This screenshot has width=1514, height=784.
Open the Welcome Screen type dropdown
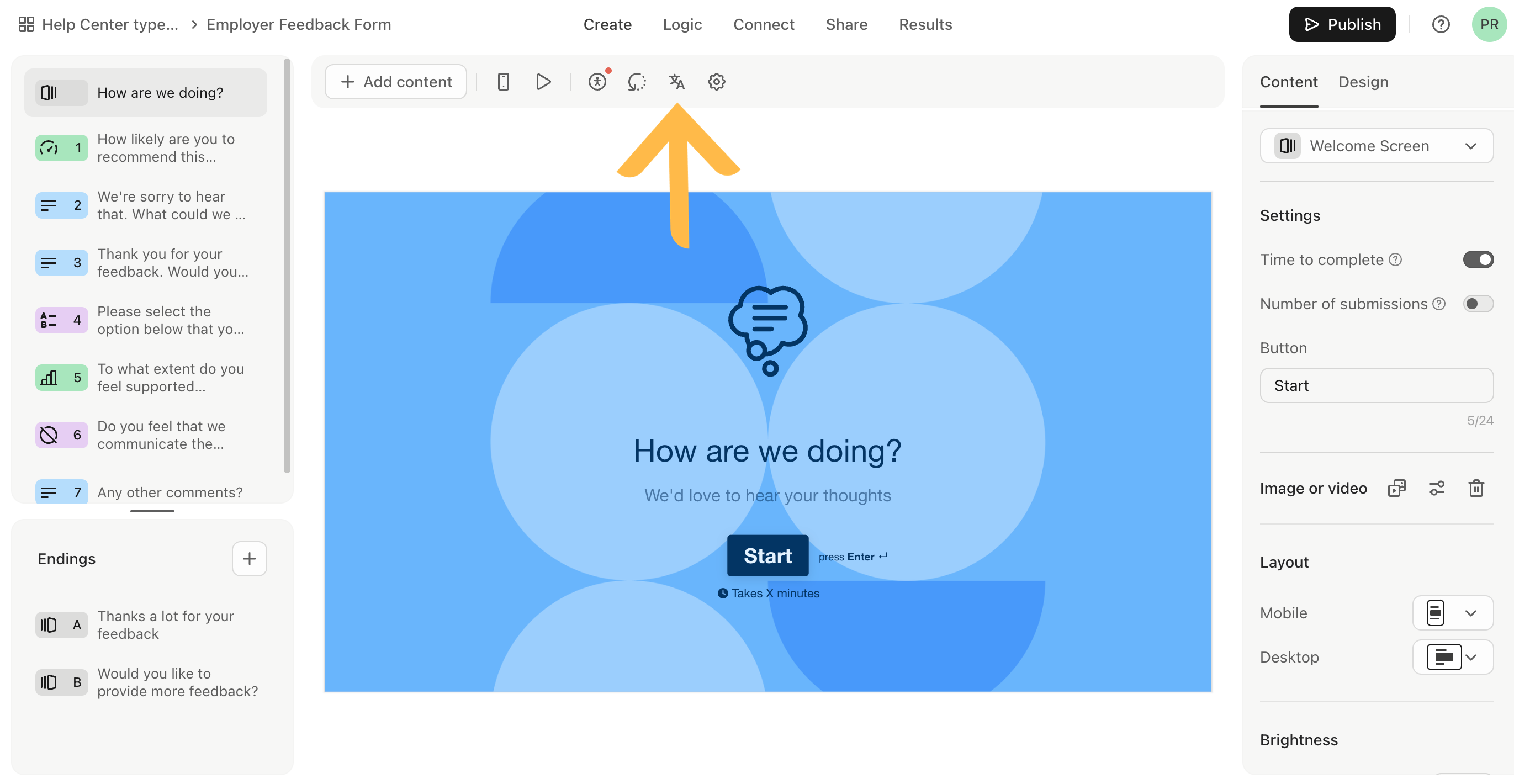1377,146
